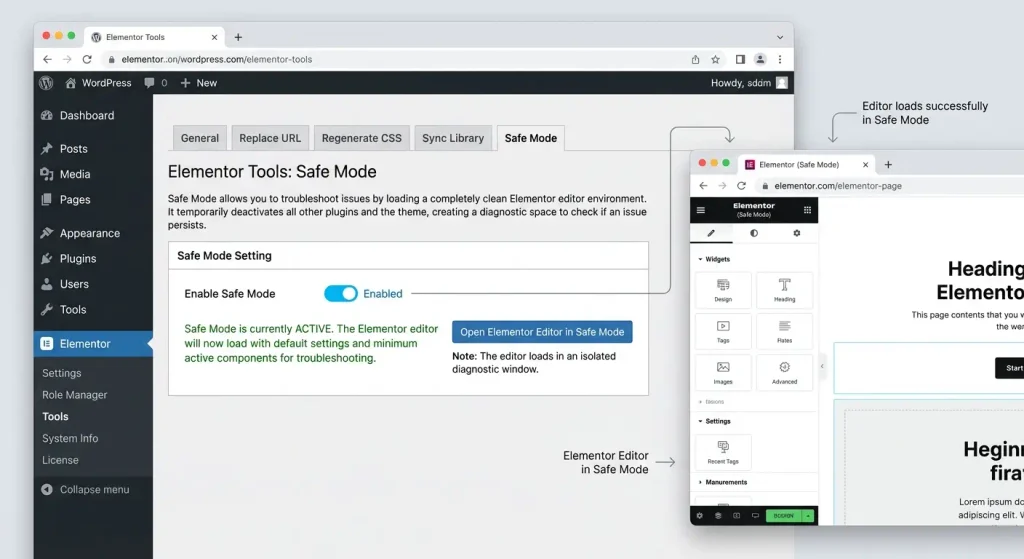Viewport: 1024px width, 559px height.
Task: Open Dashboard in WordPress sidebar
Action: coord(86,116)
